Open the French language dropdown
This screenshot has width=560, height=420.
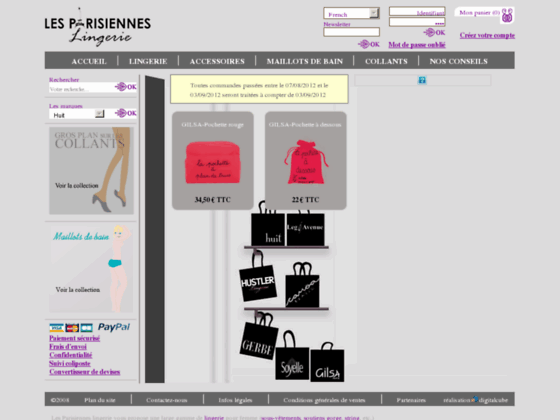(351, 14)
